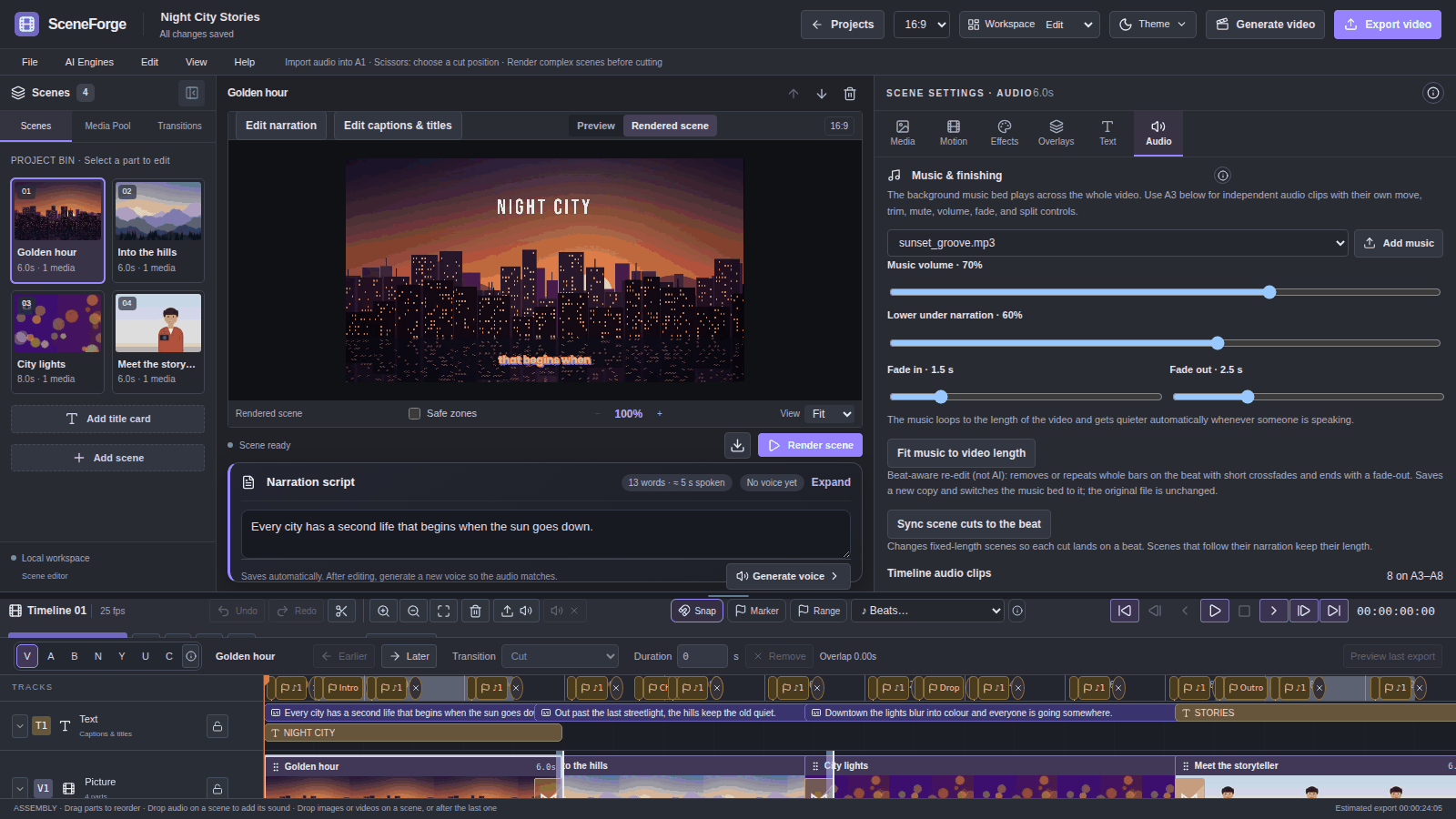Jump to timeline start
The width and height of the screenshot is (1456, 819).
point(1125,611)
